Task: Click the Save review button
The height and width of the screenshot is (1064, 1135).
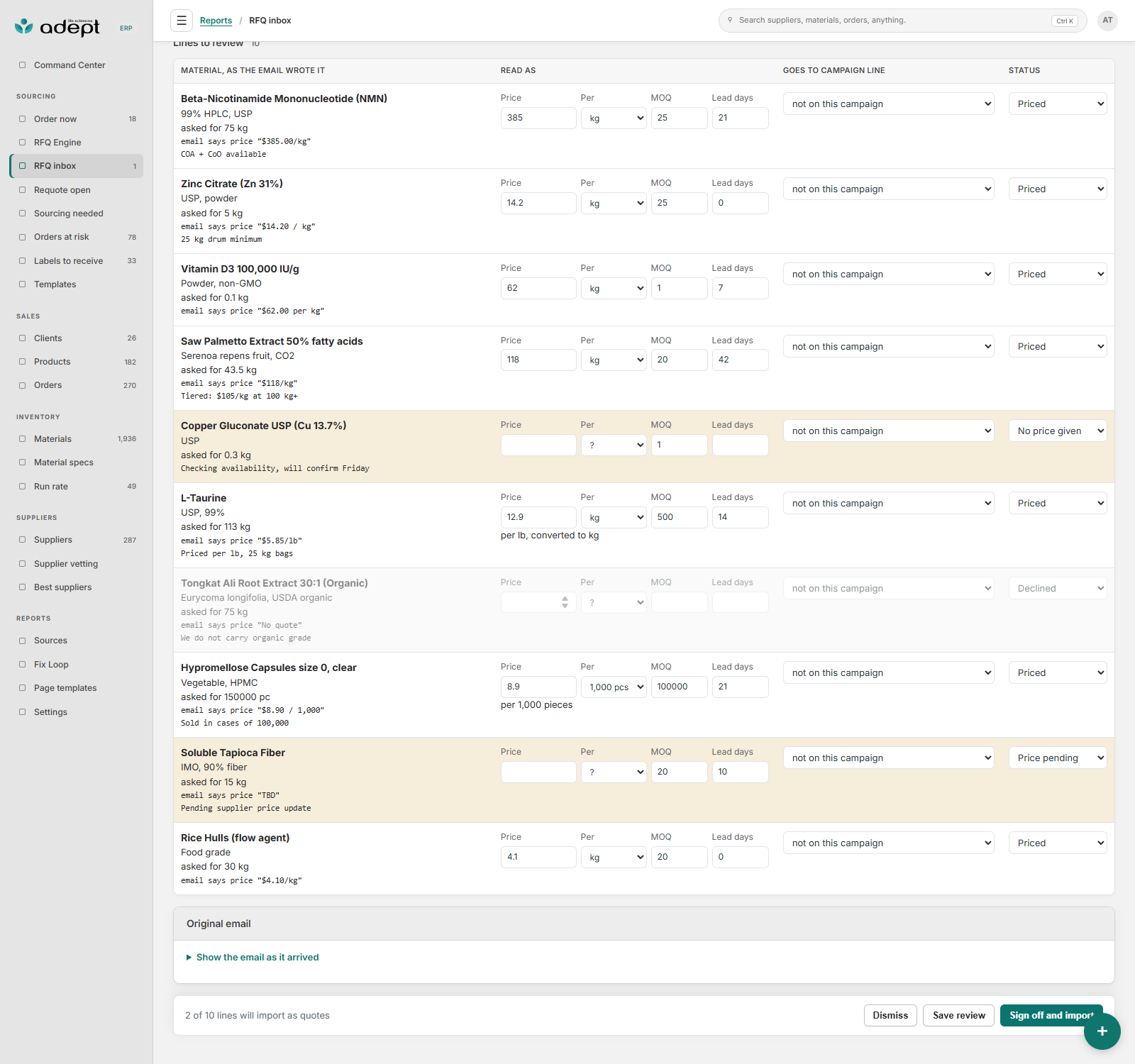Action: [959, 1016]
